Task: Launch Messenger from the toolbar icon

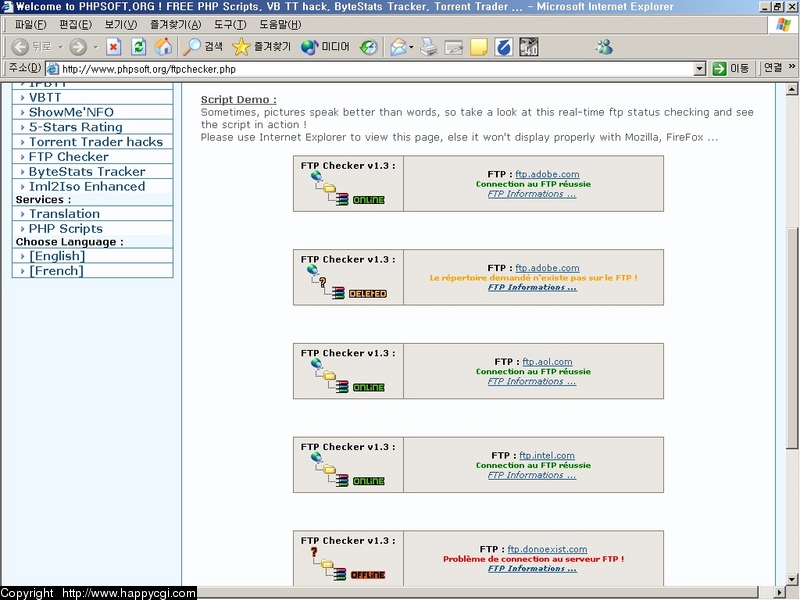Action: point(604,47)
